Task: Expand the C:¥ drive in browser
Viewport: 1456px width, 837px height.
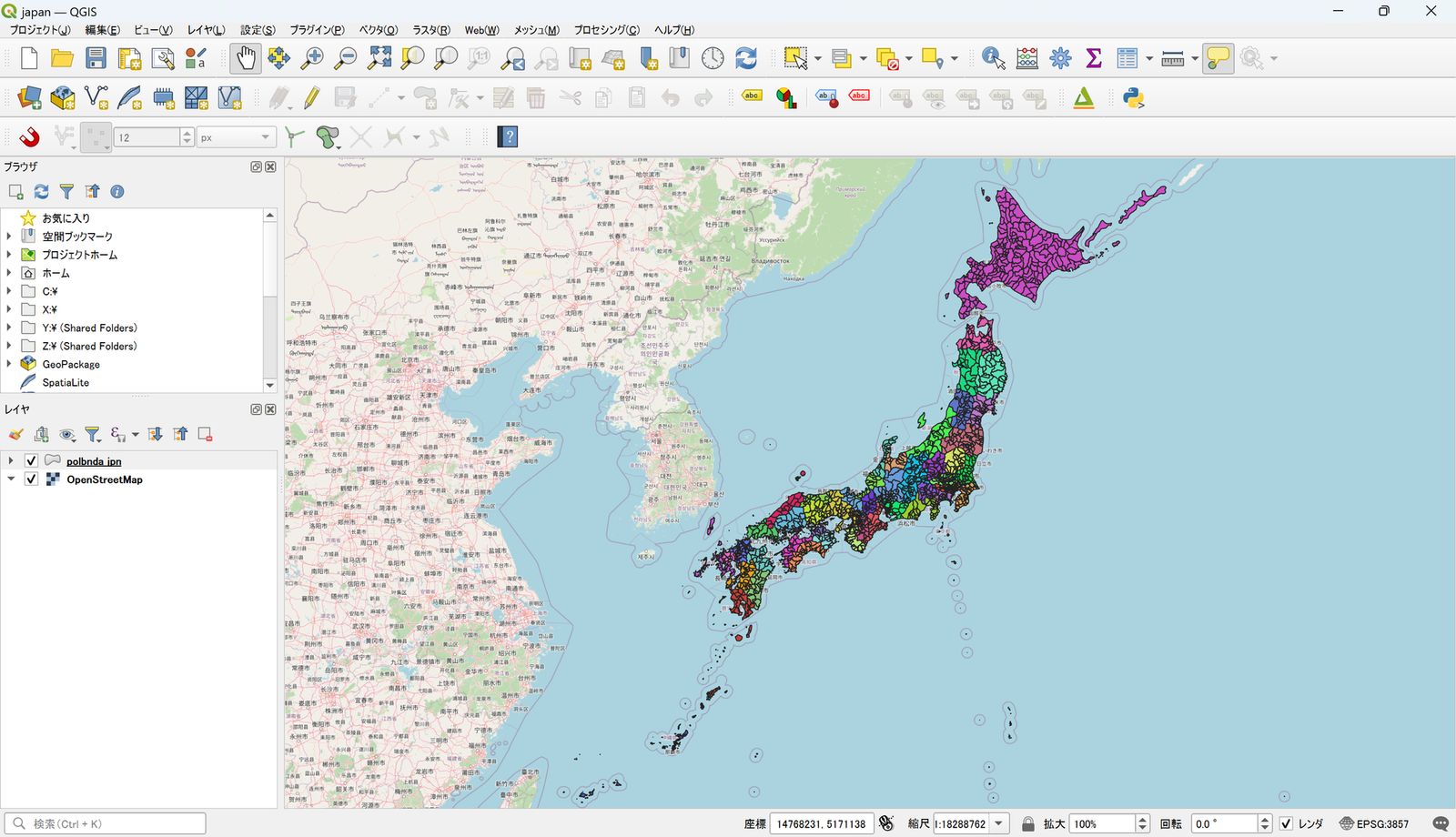Action: pos(9,291)
